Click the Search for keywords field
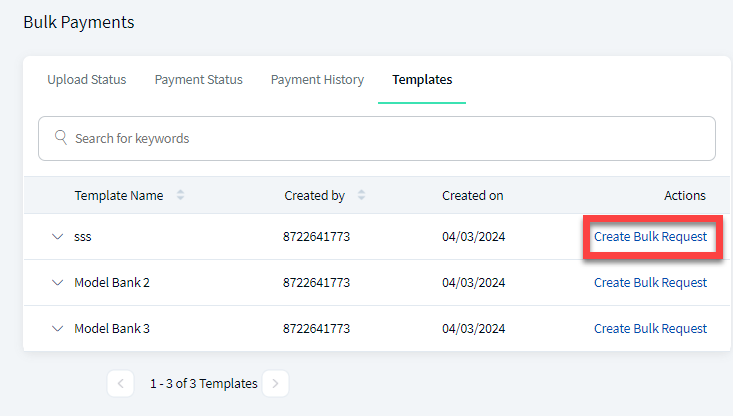The width and height of the screenshot is (733, 416). [x=377, y=138]
